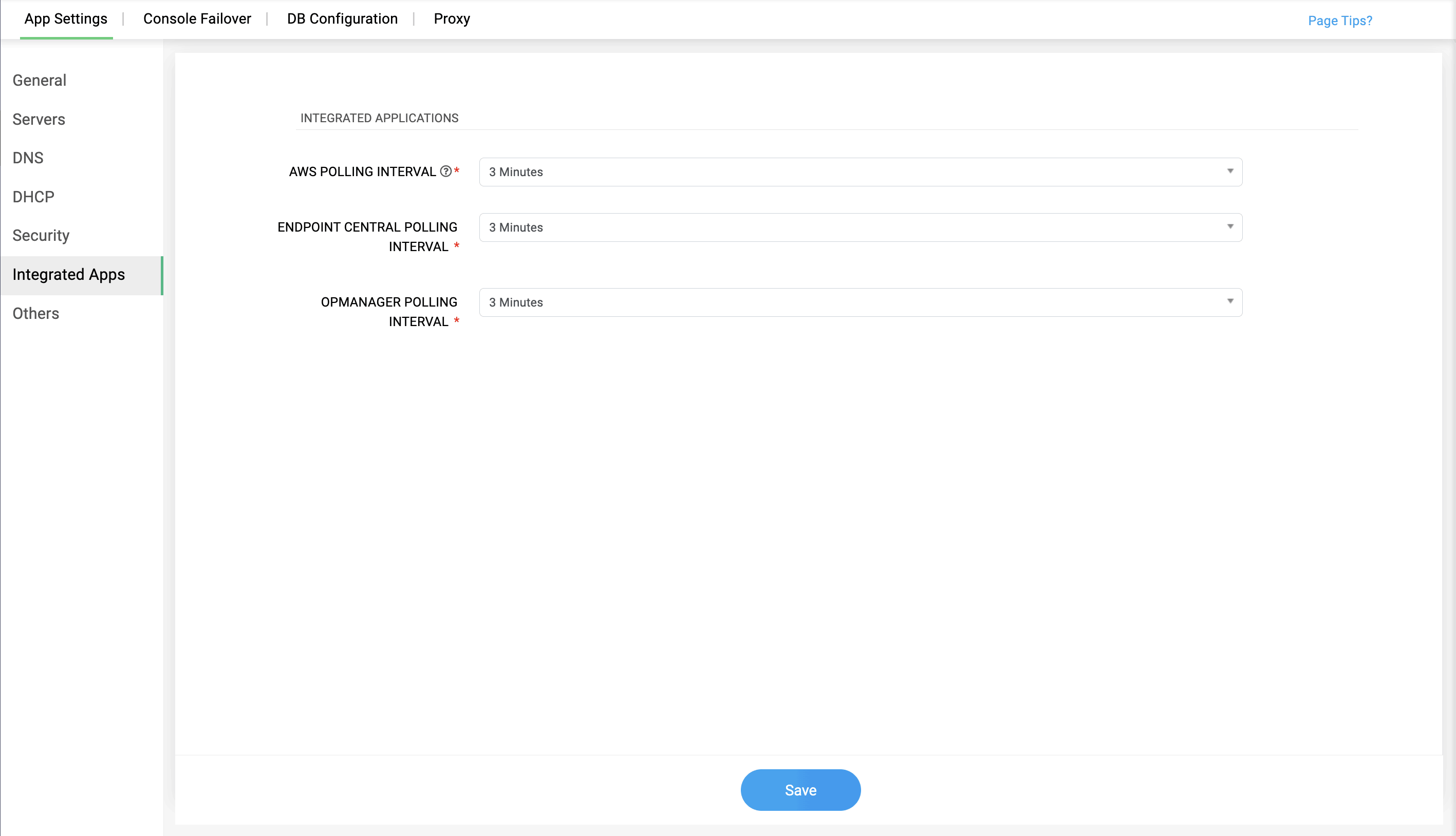Screen dimensions: 1456x836
Task: Expand AWS Polling Interval dropdown arrow
Action: (x=1230, y=171)
